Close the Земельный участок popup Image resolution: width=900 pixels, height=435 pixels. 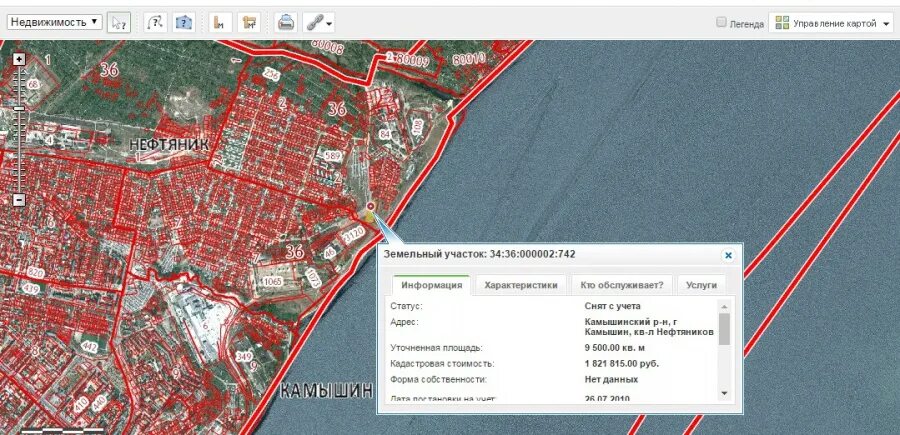click(728, 255)
